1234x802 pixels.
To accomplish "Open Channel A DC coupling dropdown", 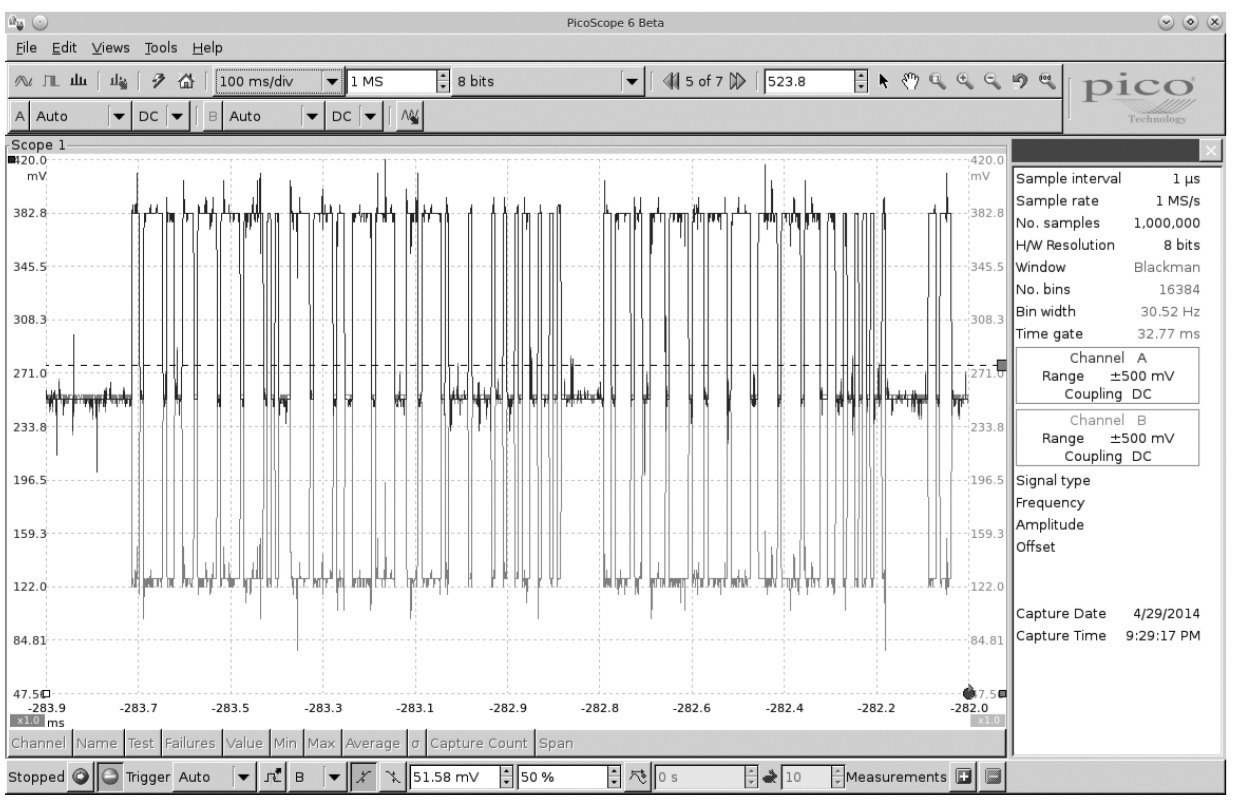I will 178,116.
